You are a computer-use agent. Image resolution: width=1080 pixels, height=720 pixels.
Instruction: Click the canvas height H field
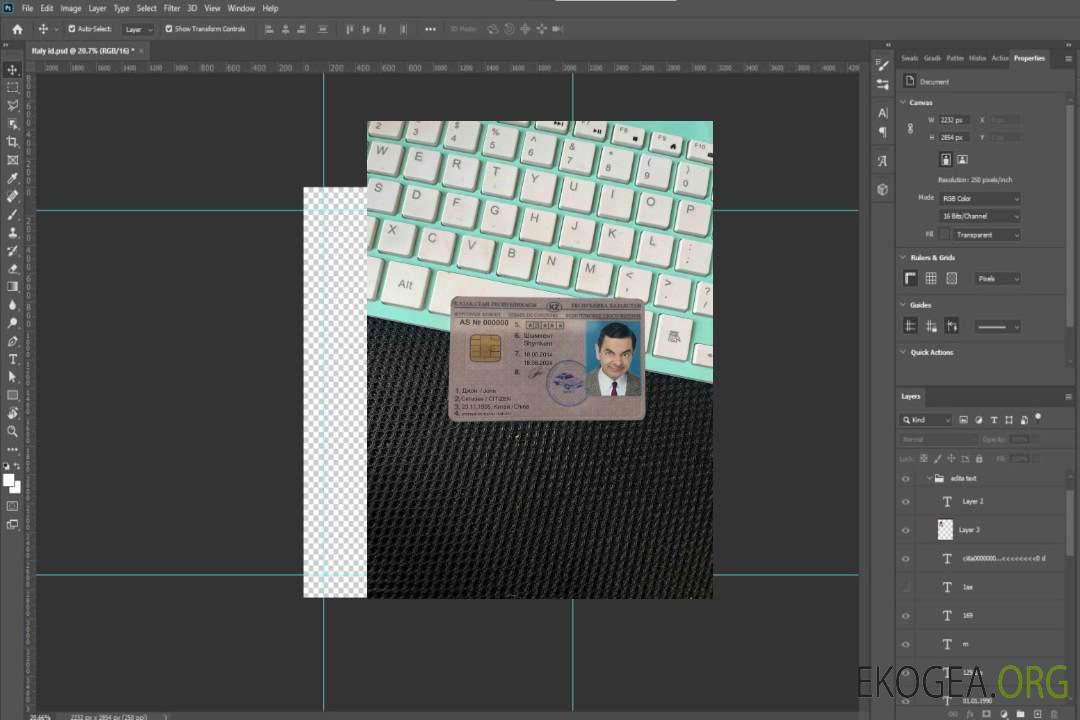[954, 138]
